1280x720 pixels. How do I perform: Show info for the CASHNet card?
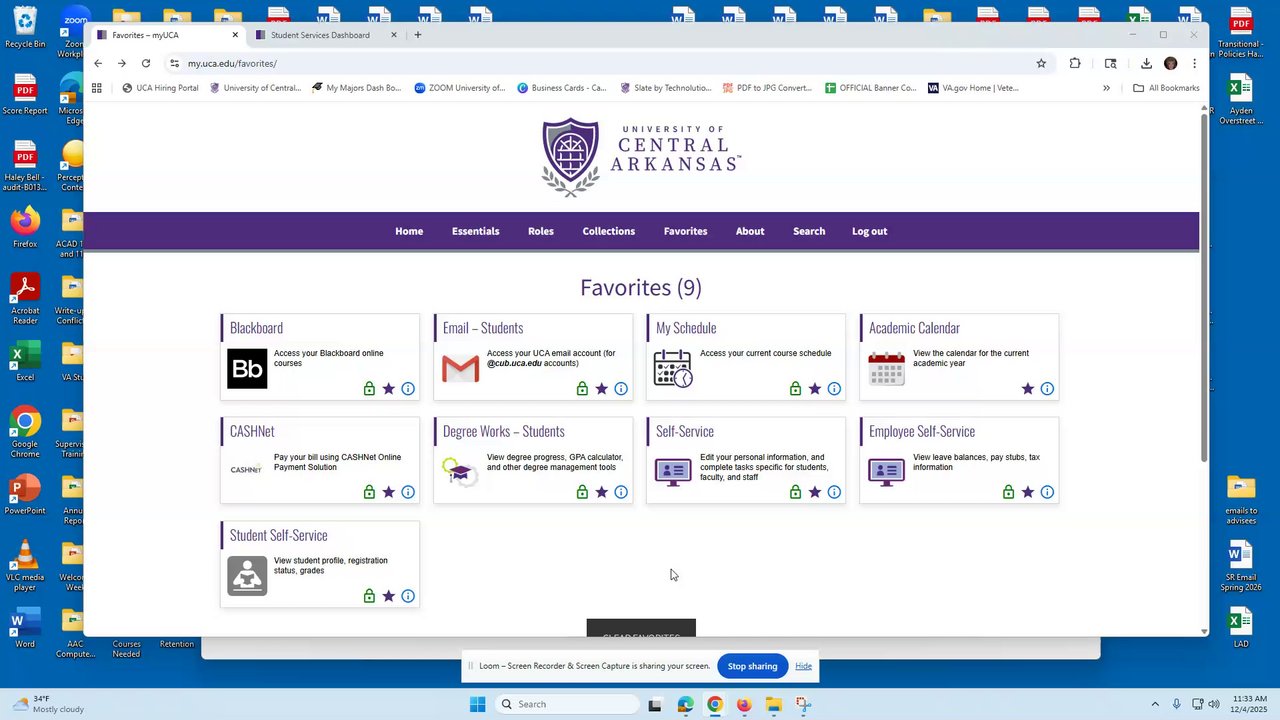point(408,492)
